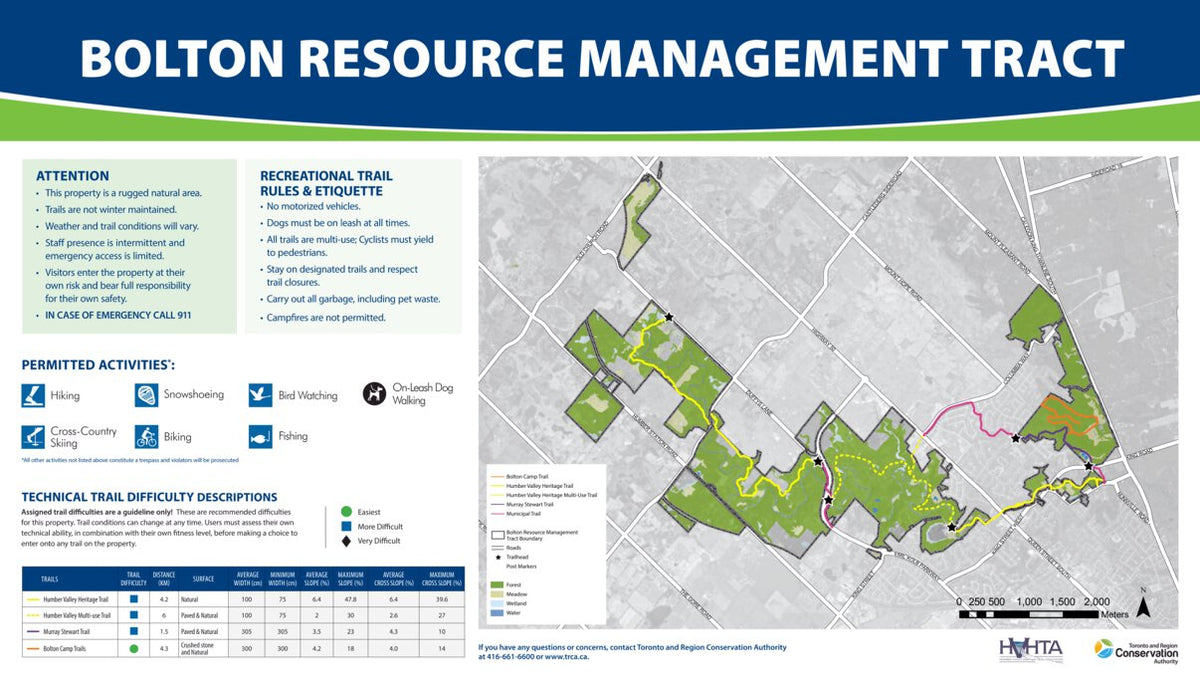Toggle the blue More Difficult square indicator
Image resolution: width=1200 pixels, height=686 pixels.
(x=347, y=525)
